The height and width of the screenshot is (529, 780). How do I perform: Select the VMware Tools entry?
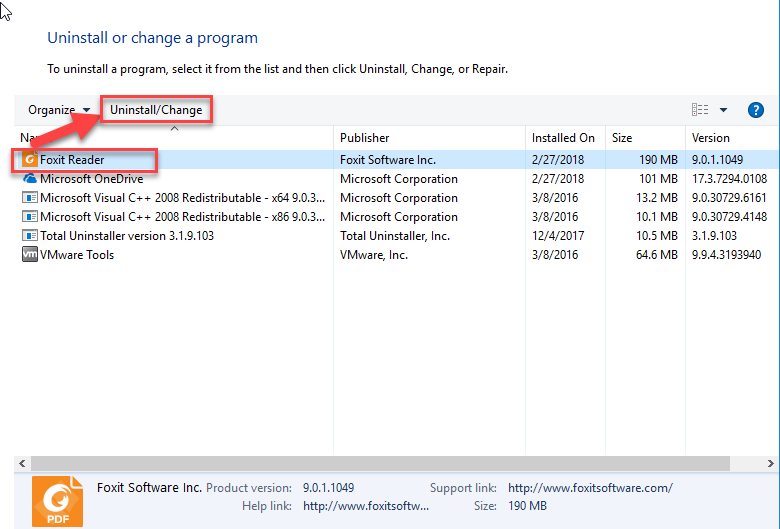point(77,255)
